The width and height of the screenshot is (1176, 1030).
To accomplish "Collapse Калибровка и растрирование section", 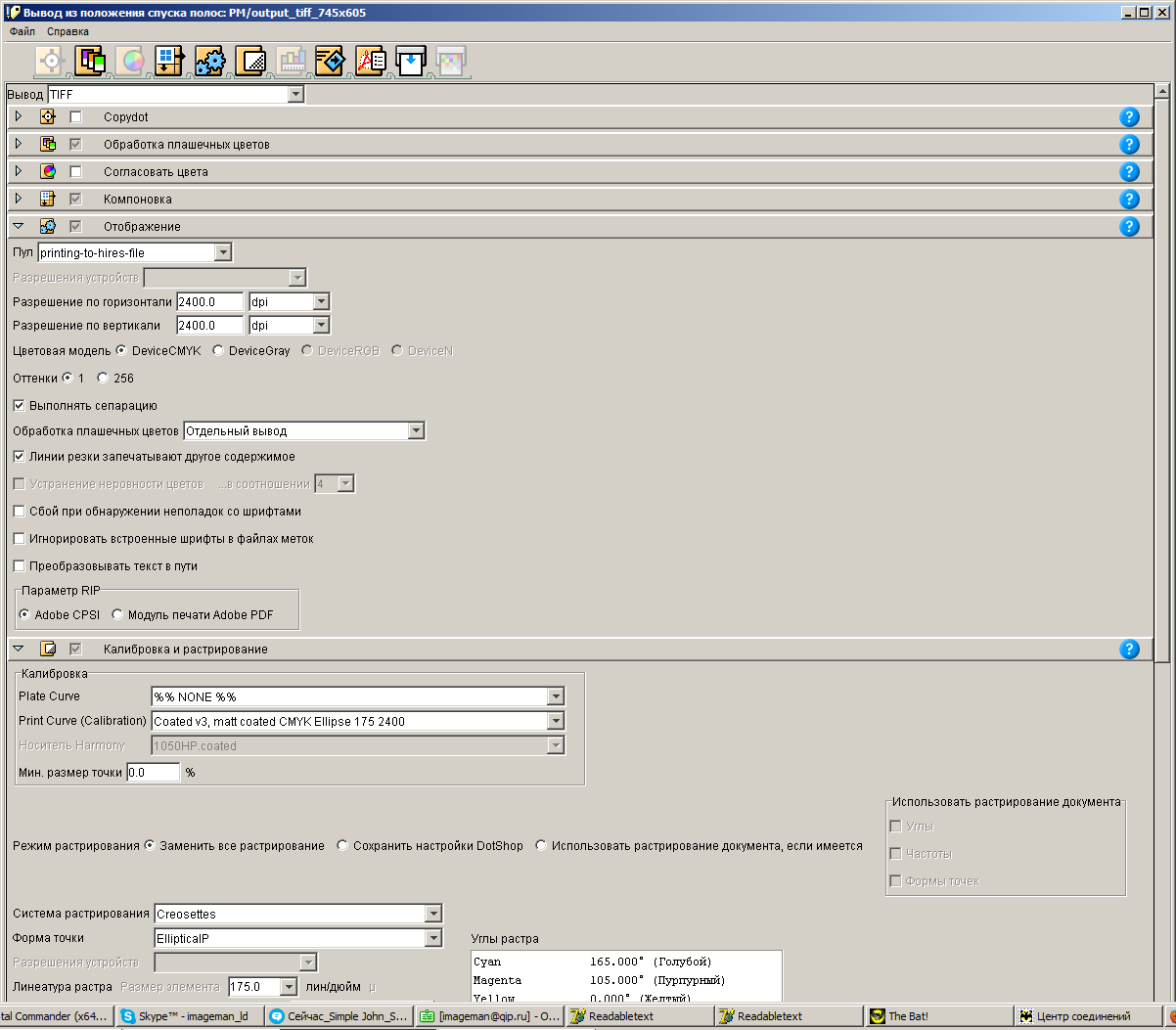I will (19, 649).
